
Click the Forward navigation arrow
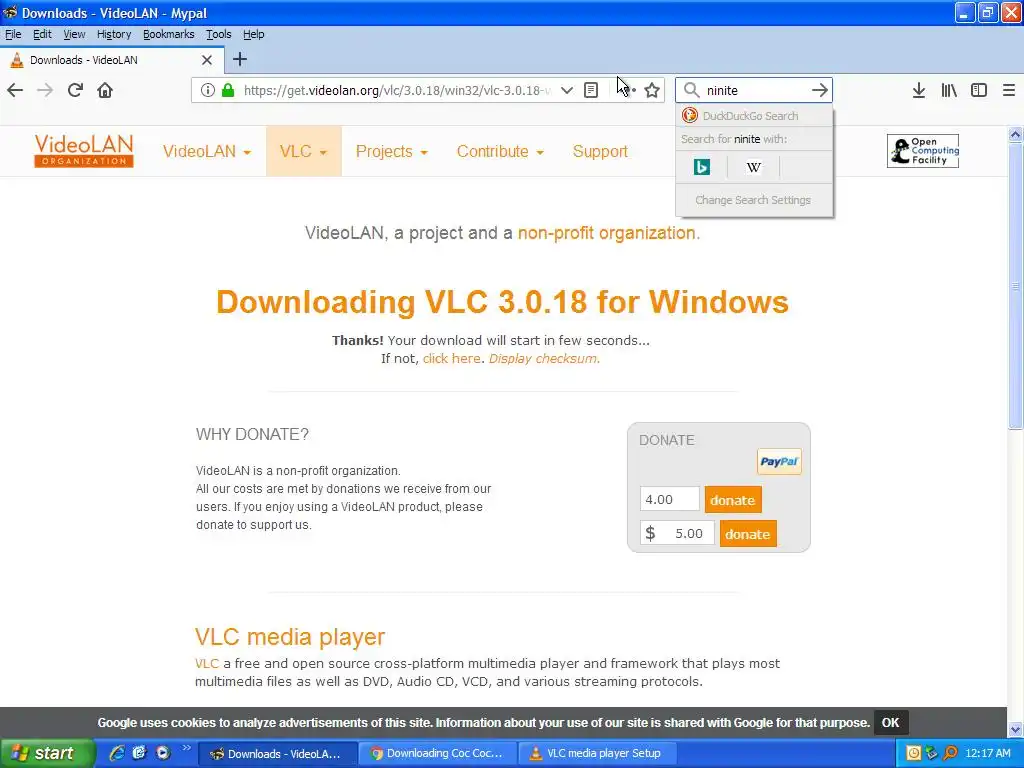[x=45, y=90]
